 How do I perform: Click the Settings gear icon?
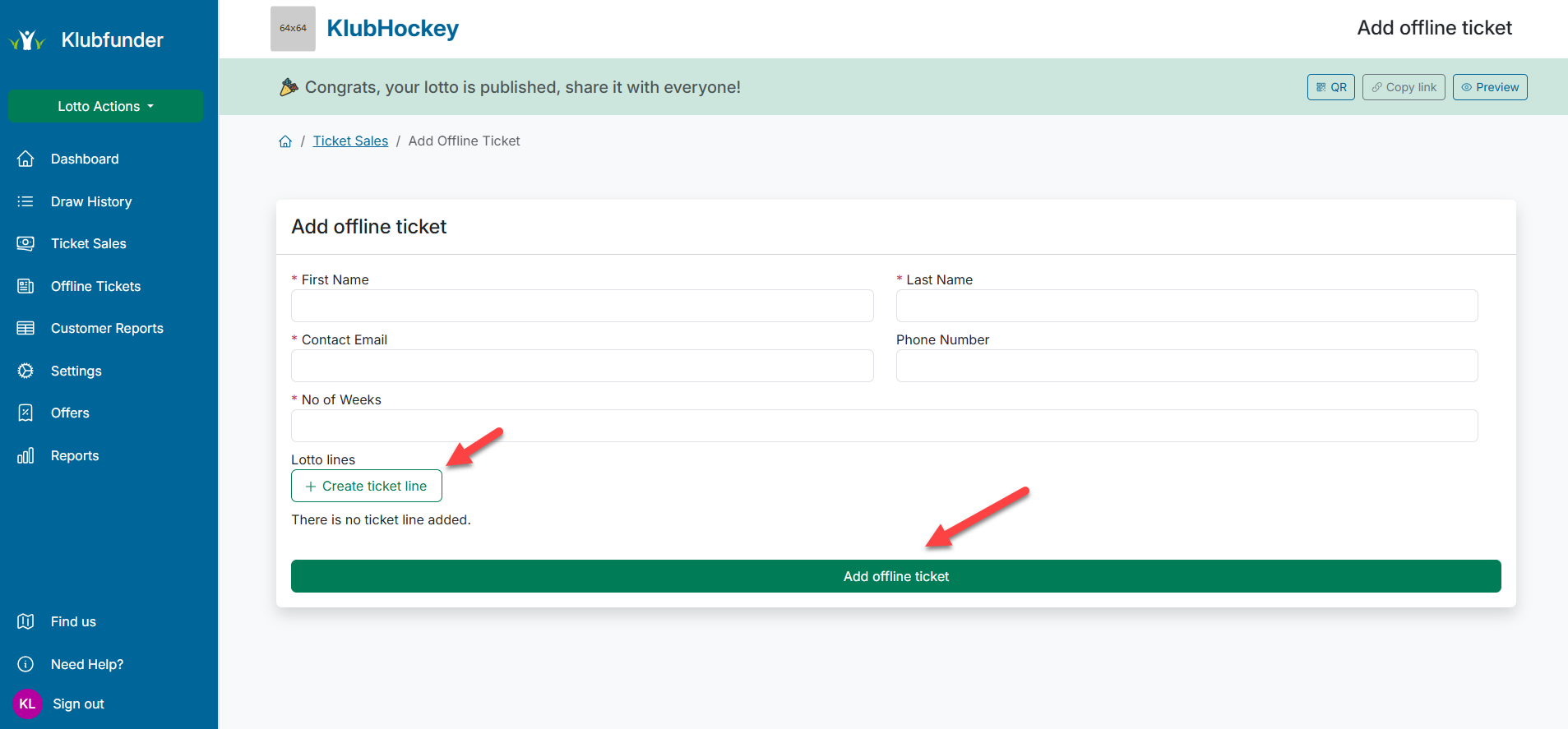(x=25, y=371)
